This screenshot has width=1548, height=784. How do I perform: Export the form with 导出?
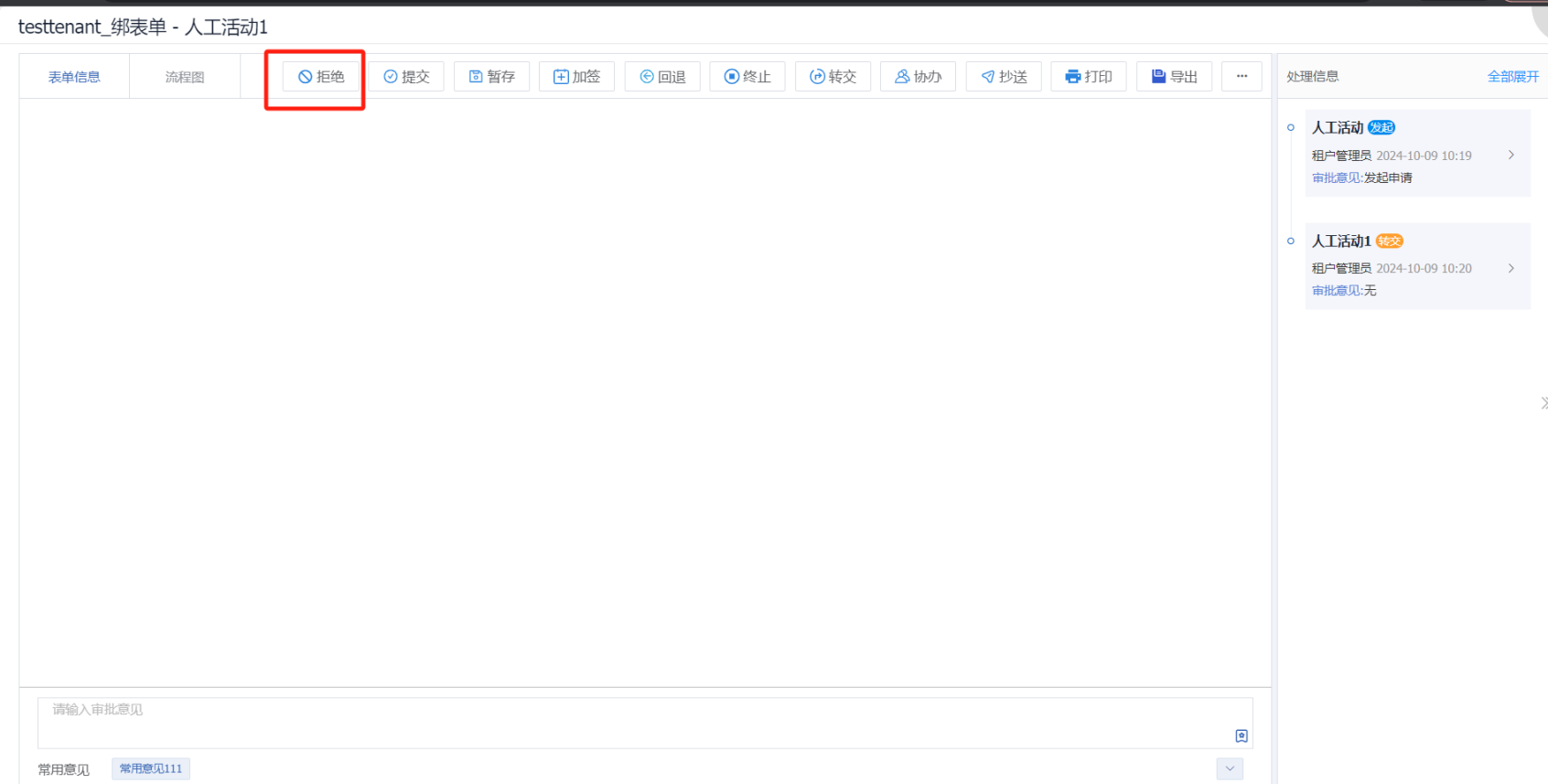(x=1174, y=77)
